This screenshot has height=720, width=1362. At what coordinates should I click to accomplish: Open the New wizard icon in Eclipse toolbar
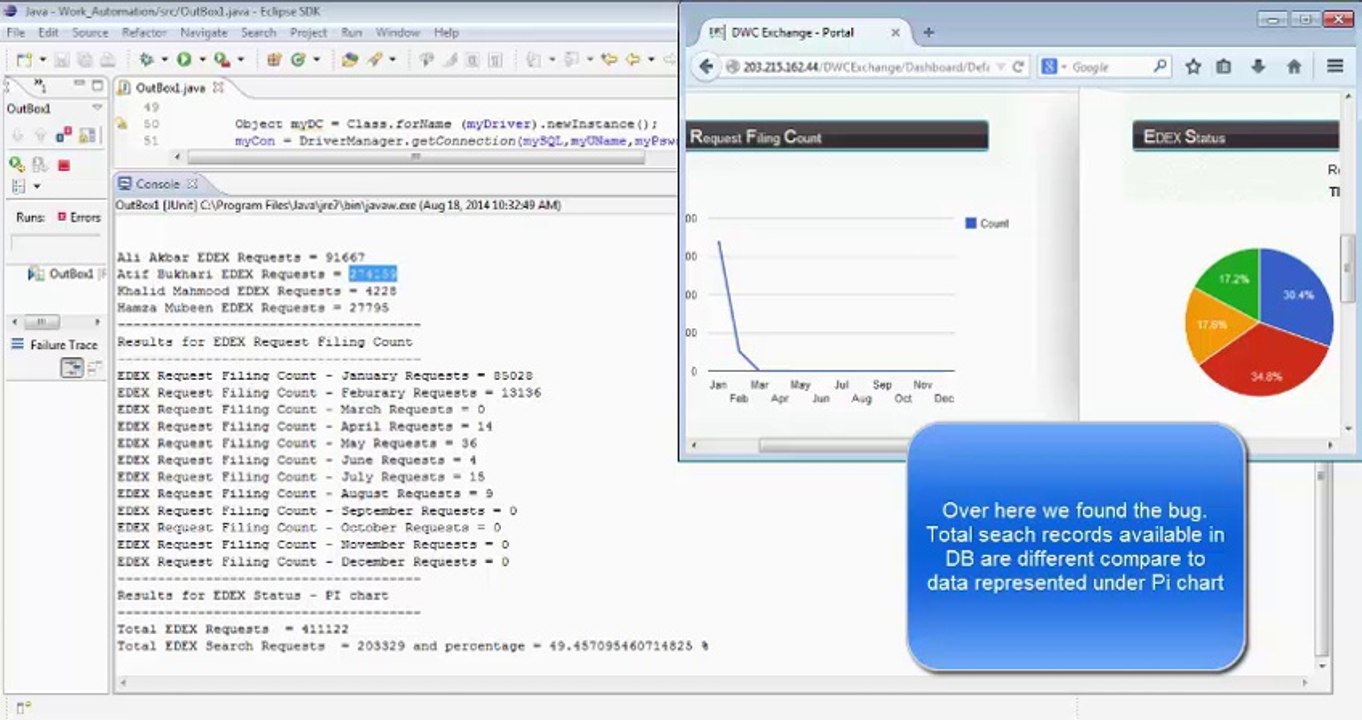tap(23, 60)
